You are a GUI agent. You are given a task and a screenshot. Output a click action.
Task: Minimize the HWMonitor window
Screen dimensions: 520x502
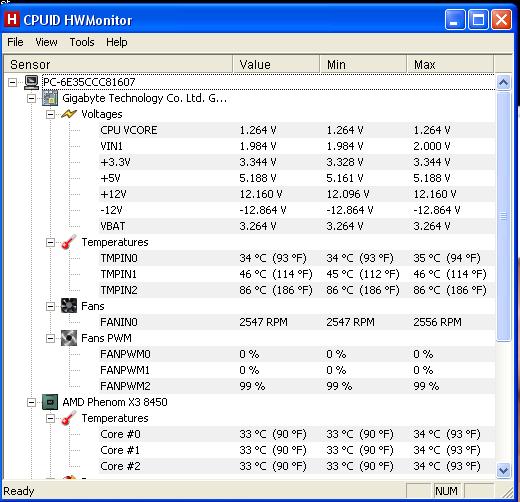point(455,20)
